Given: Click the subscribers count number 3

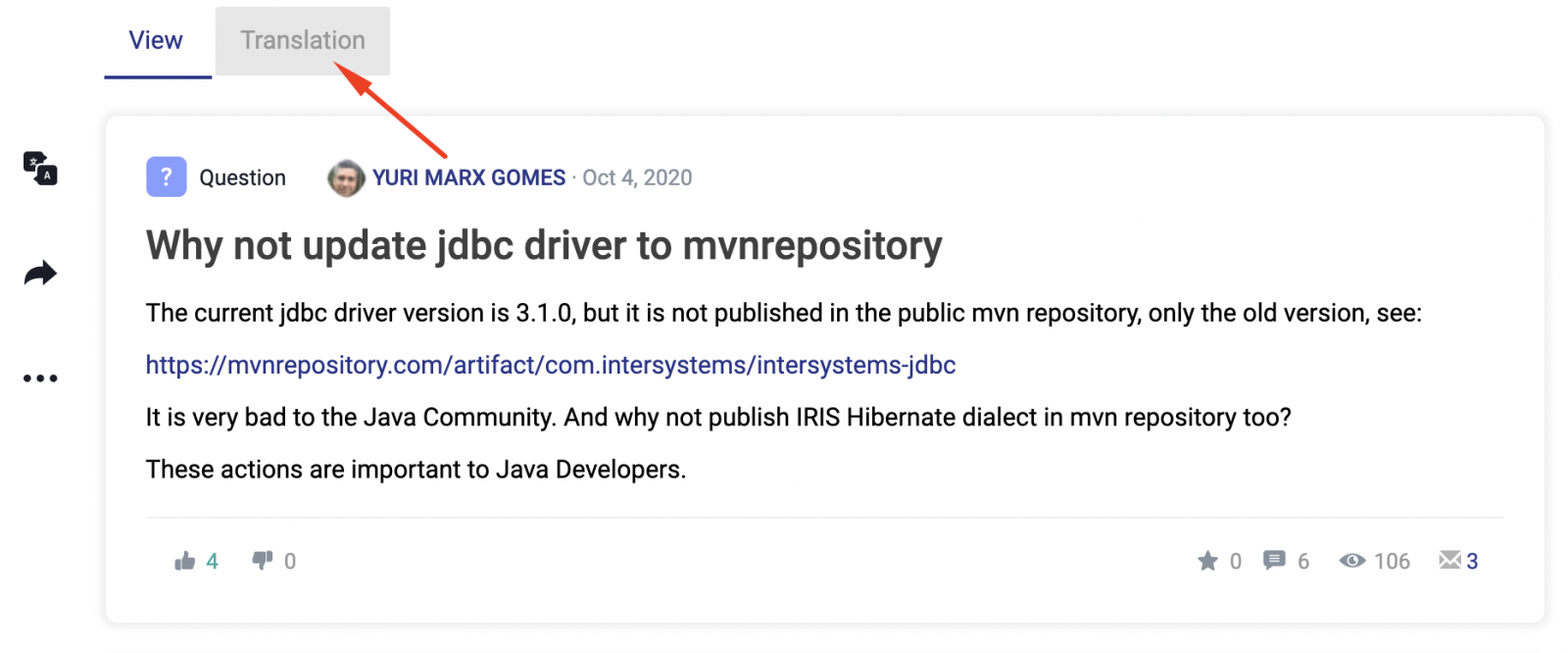Looking at the screenshot, I should coord(1472,561).
